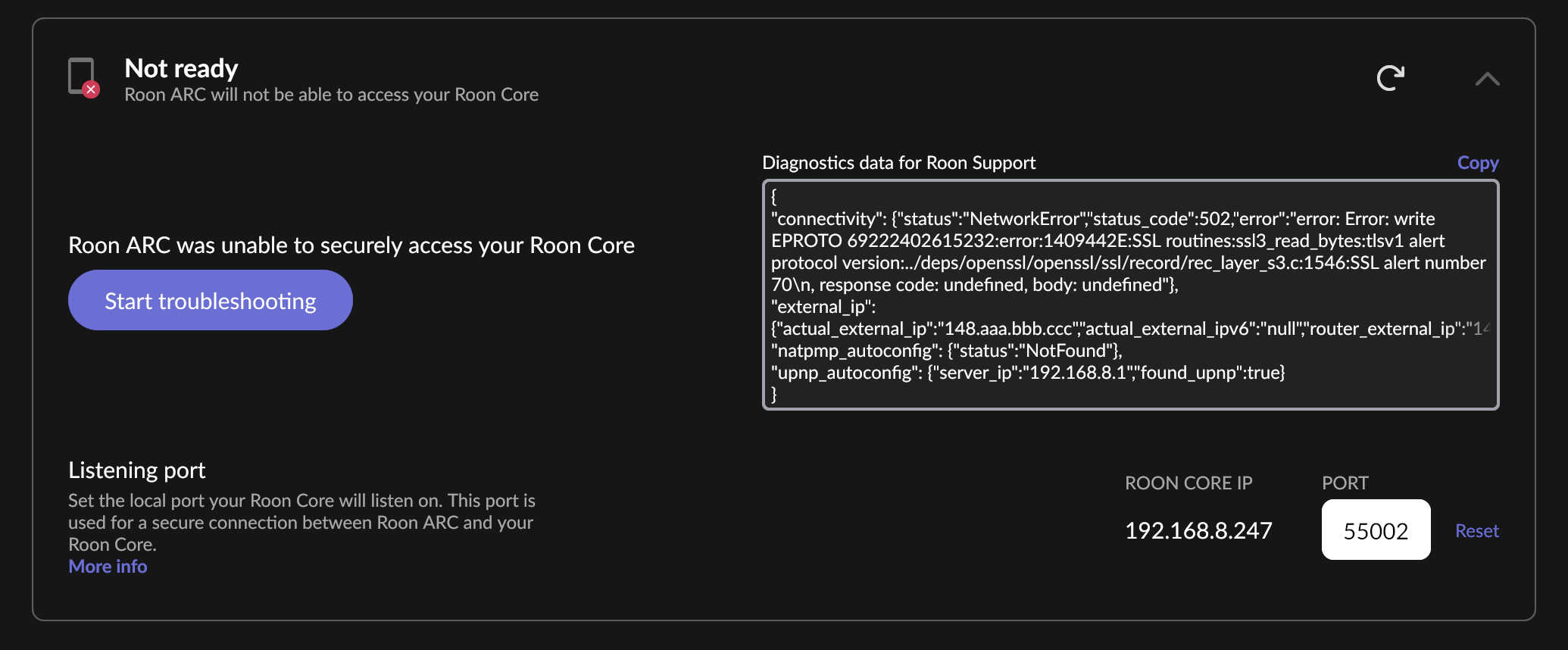Reset the listening port
The height and width of the screenshot is (650, 1568).
1477,530
